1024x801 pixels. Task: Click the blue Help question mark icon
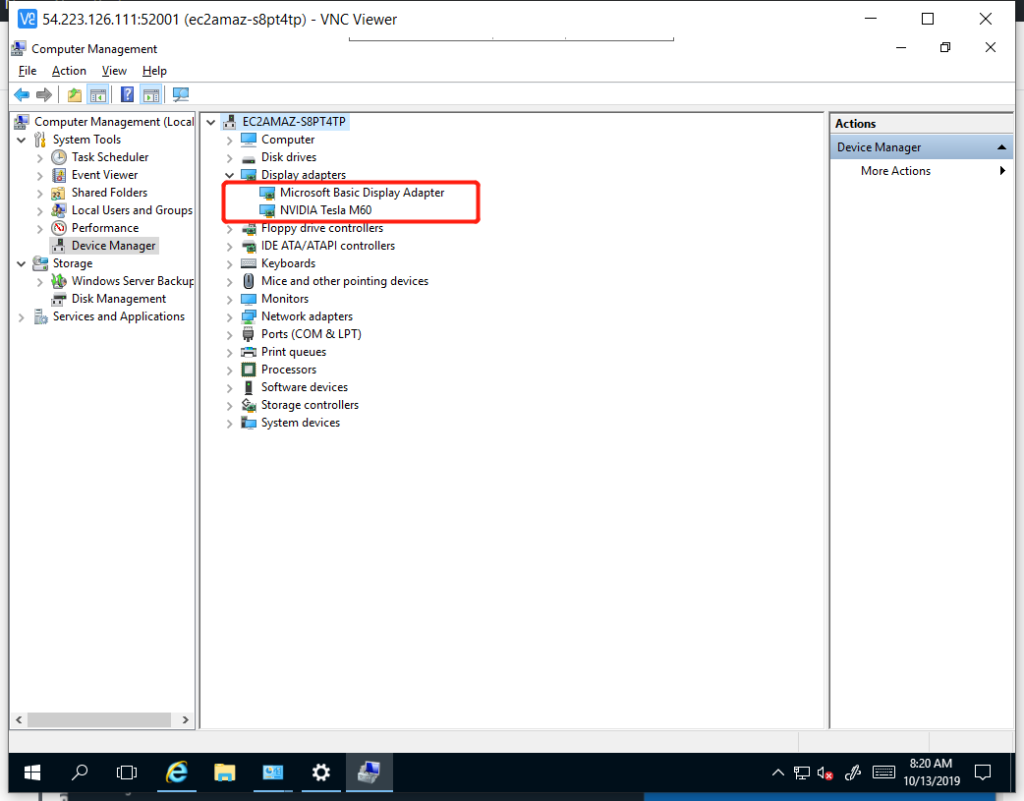pyautogui.click(x=127, y=95)
